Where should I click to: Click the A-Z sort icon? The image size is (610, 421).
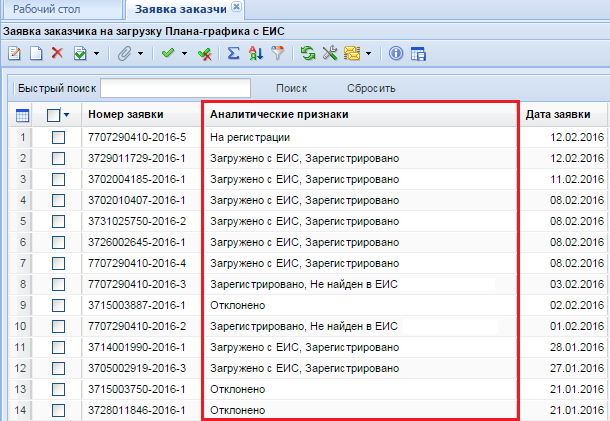tap(254, 53)
